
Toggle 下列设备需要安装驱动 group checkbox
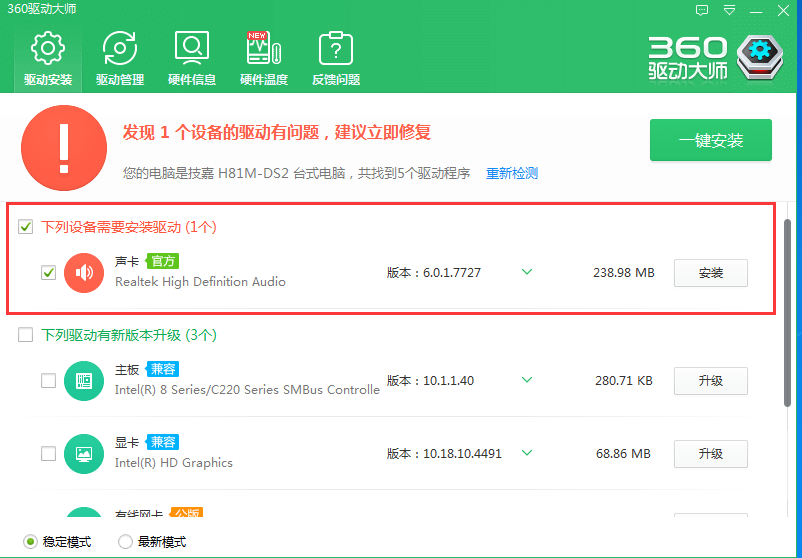[26, 227]
